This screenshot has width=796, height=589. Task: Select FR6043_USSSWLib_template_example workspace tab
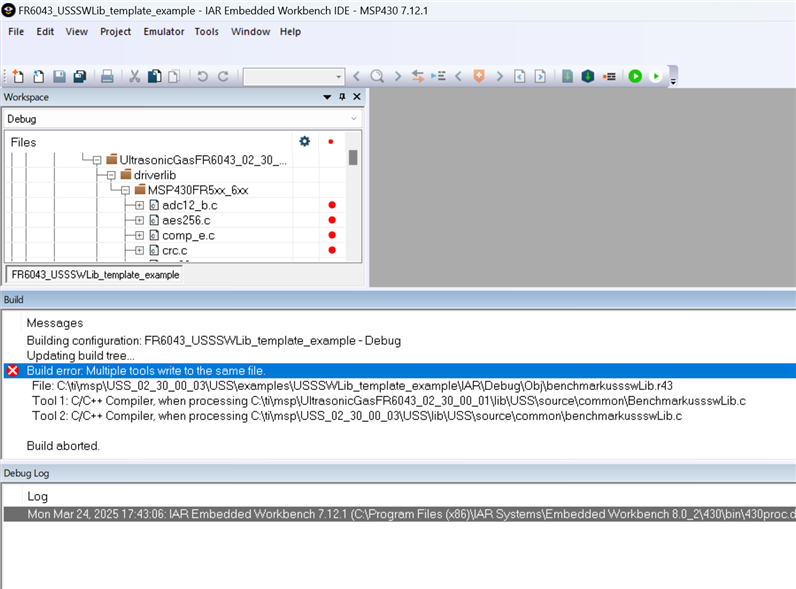click(95, 275)
